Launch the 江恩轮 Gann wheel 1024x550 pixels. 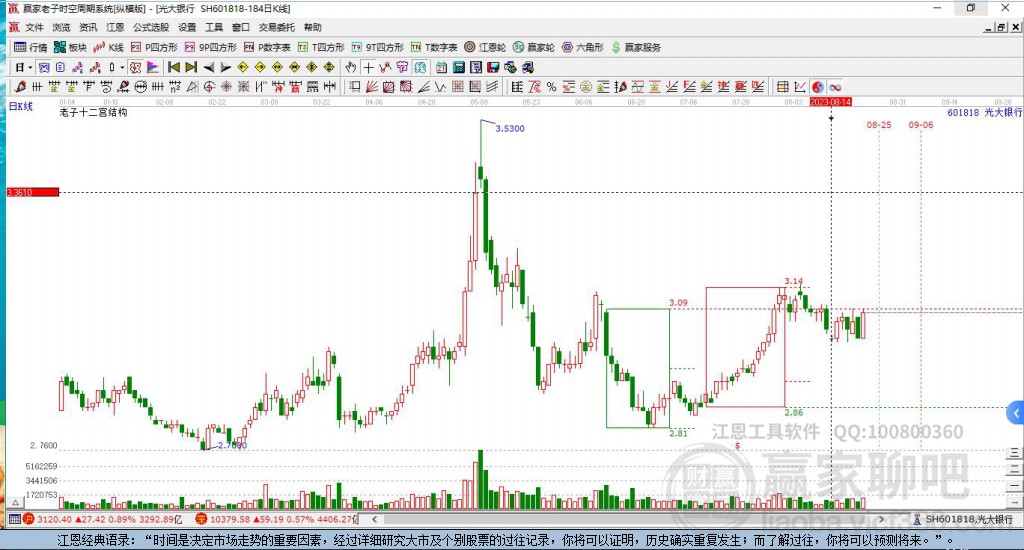pyautogui.click(x=485, y=47)
